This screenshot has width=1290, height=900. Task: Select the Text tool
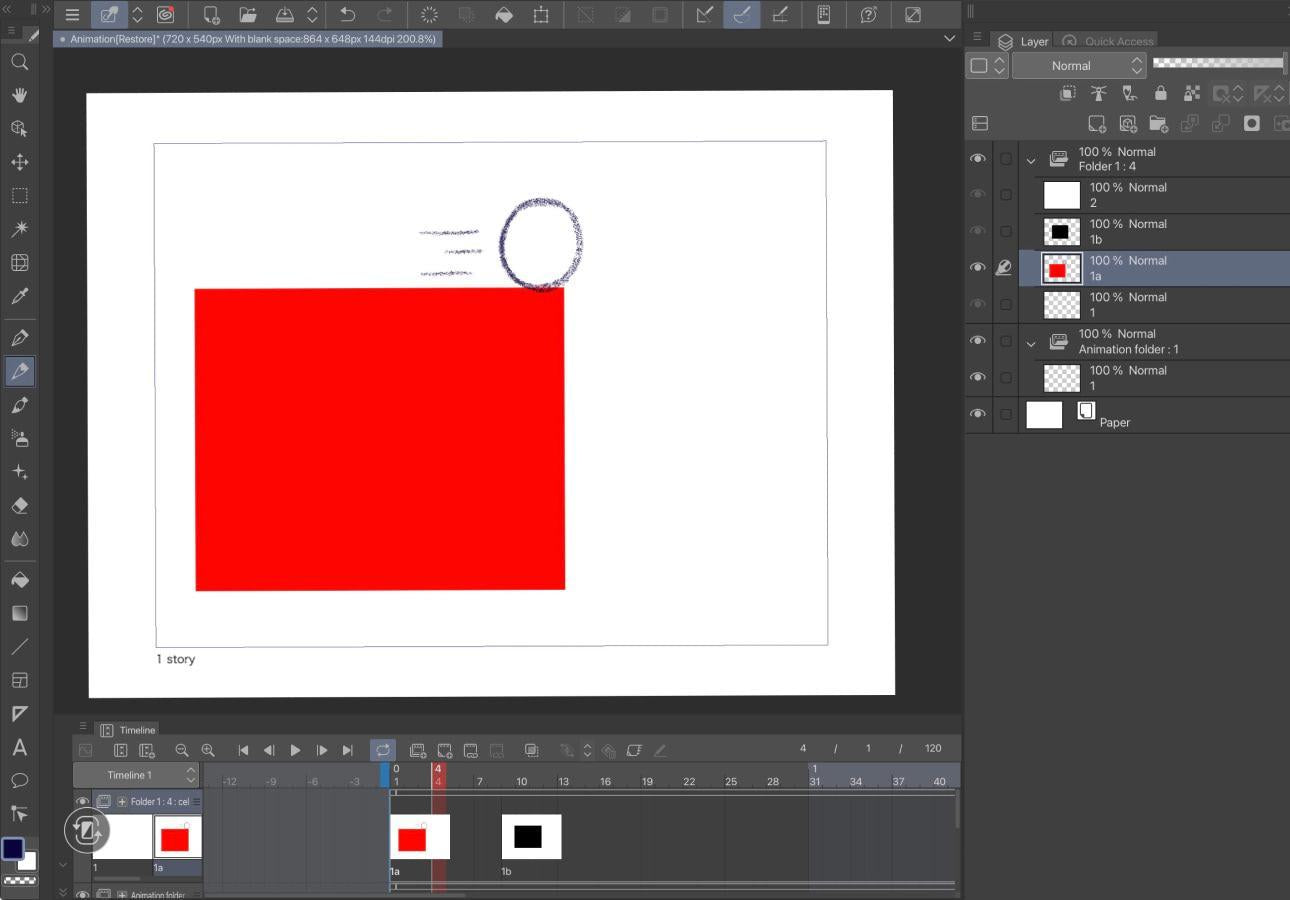(x=19, y=747)
